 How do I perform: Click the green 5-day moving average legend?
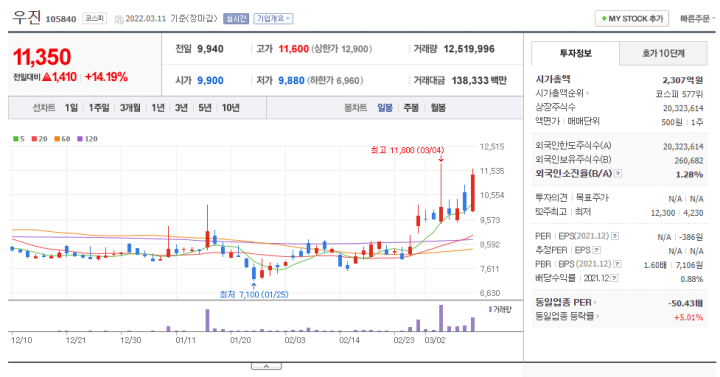tap(19, 139)
